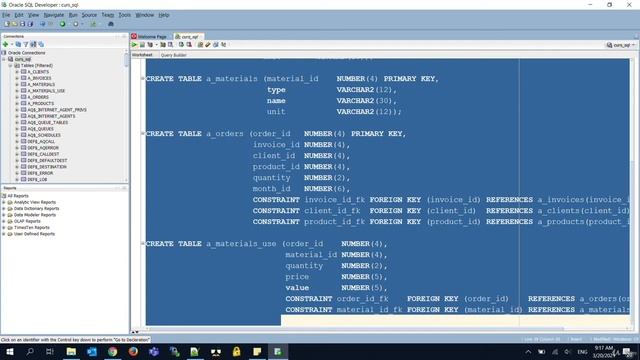This screenshot has width=640, height=360.
Task: Expand Analytic View Reports folder
Action: (x=4, y=202)
